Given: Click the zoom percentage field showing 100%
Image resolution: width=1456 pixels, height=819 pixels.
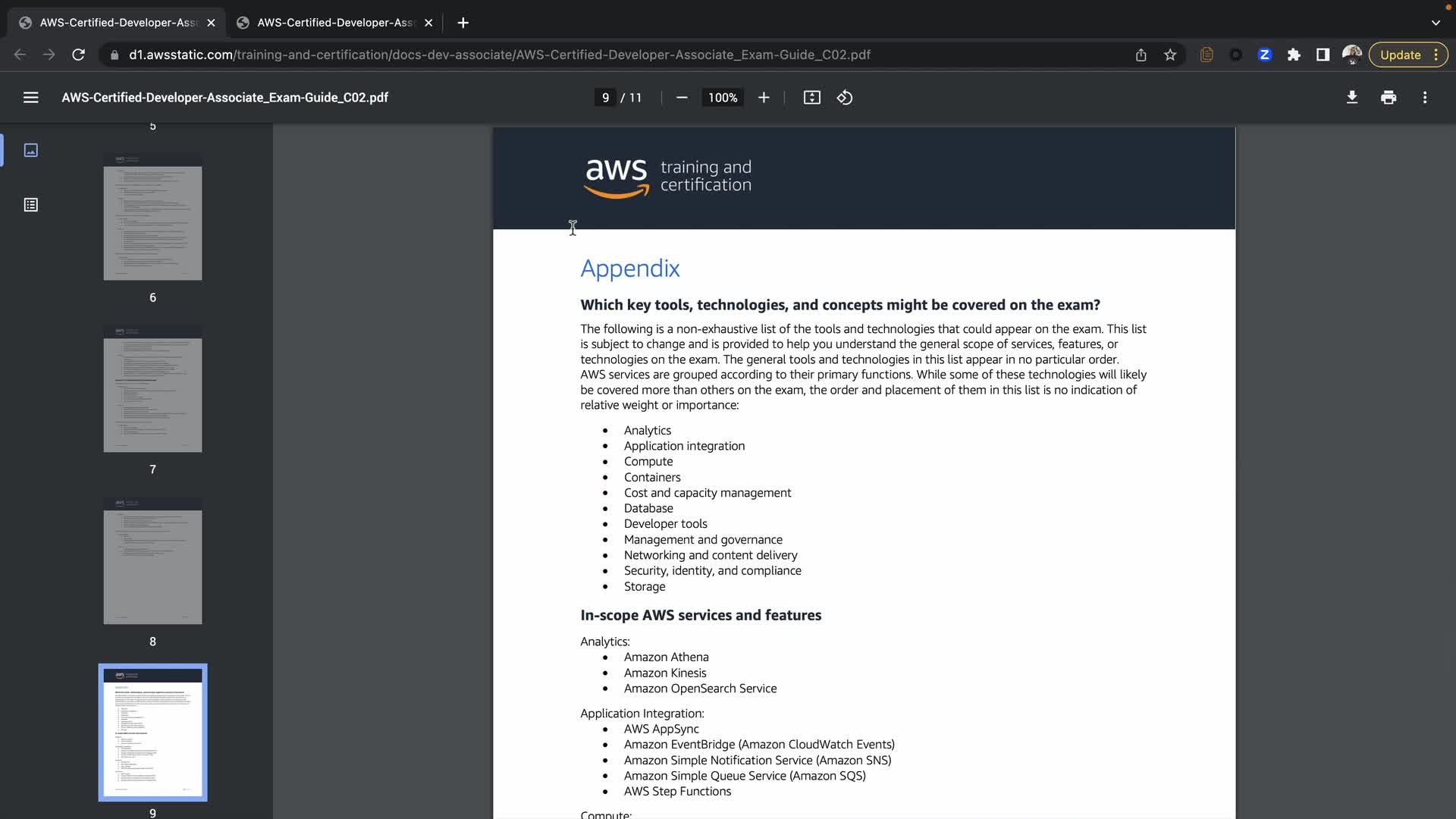Looking at the screenshot, I should pos(722,97).
